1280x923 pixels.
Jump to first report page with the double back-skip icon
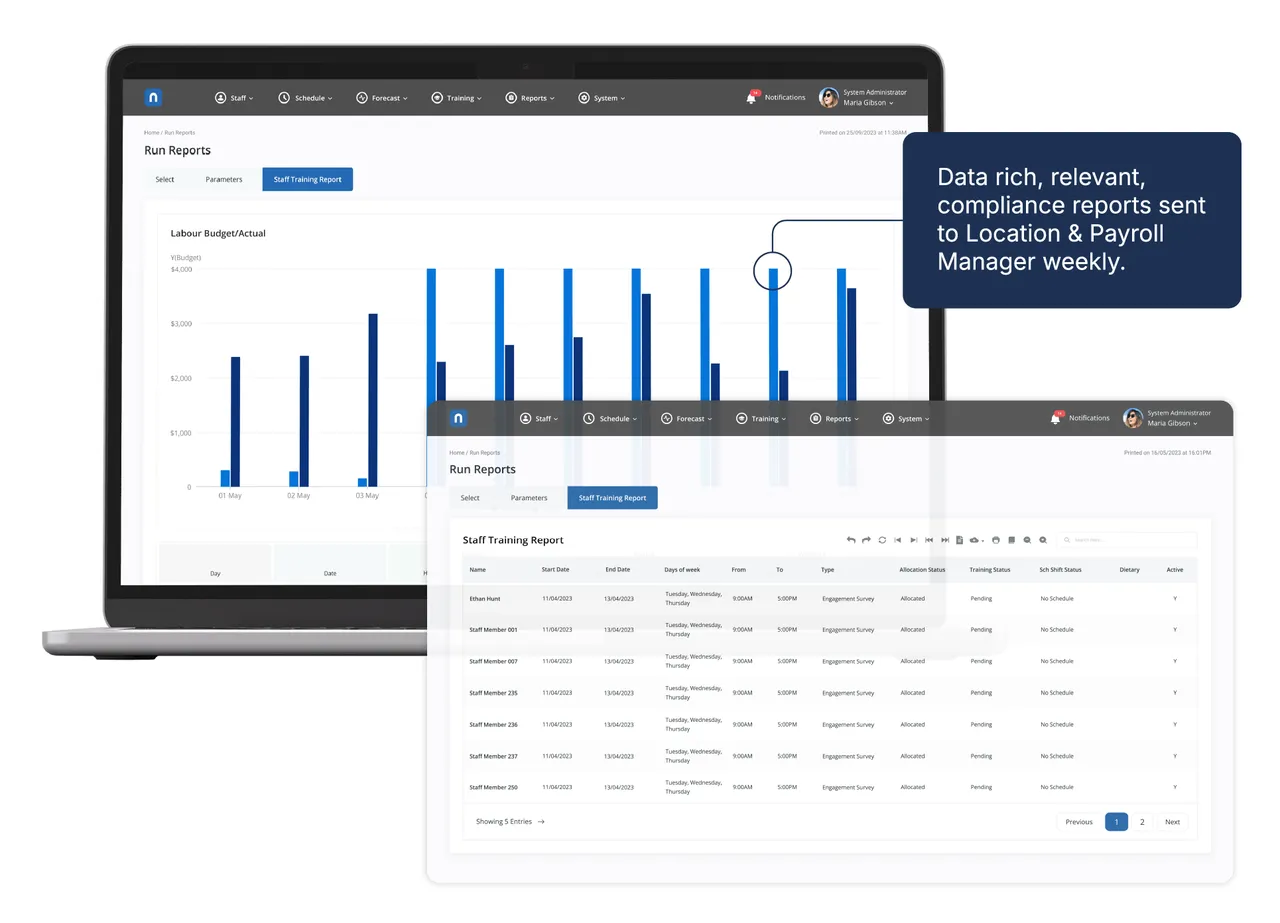929,540
